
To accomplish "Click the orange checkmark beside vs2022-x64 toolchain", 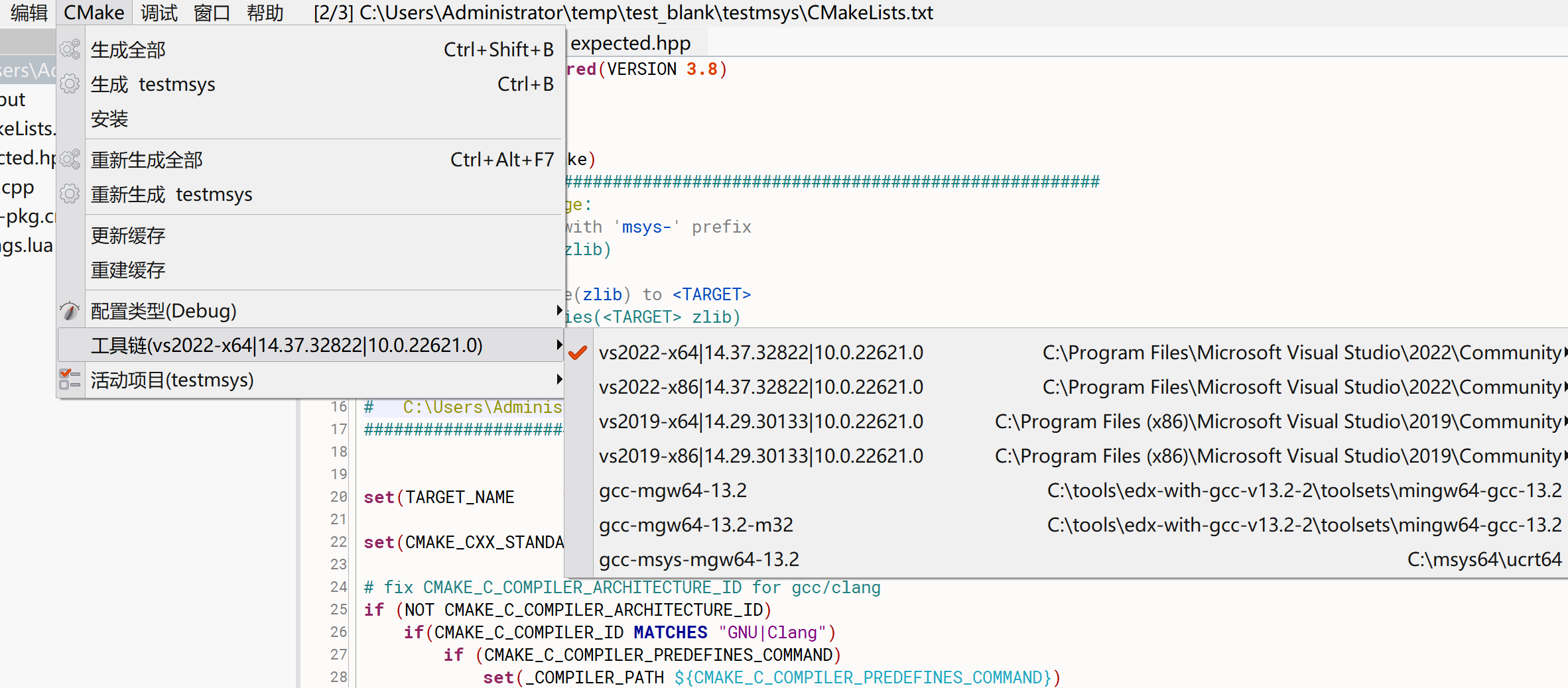I will (x=576, y=352).
